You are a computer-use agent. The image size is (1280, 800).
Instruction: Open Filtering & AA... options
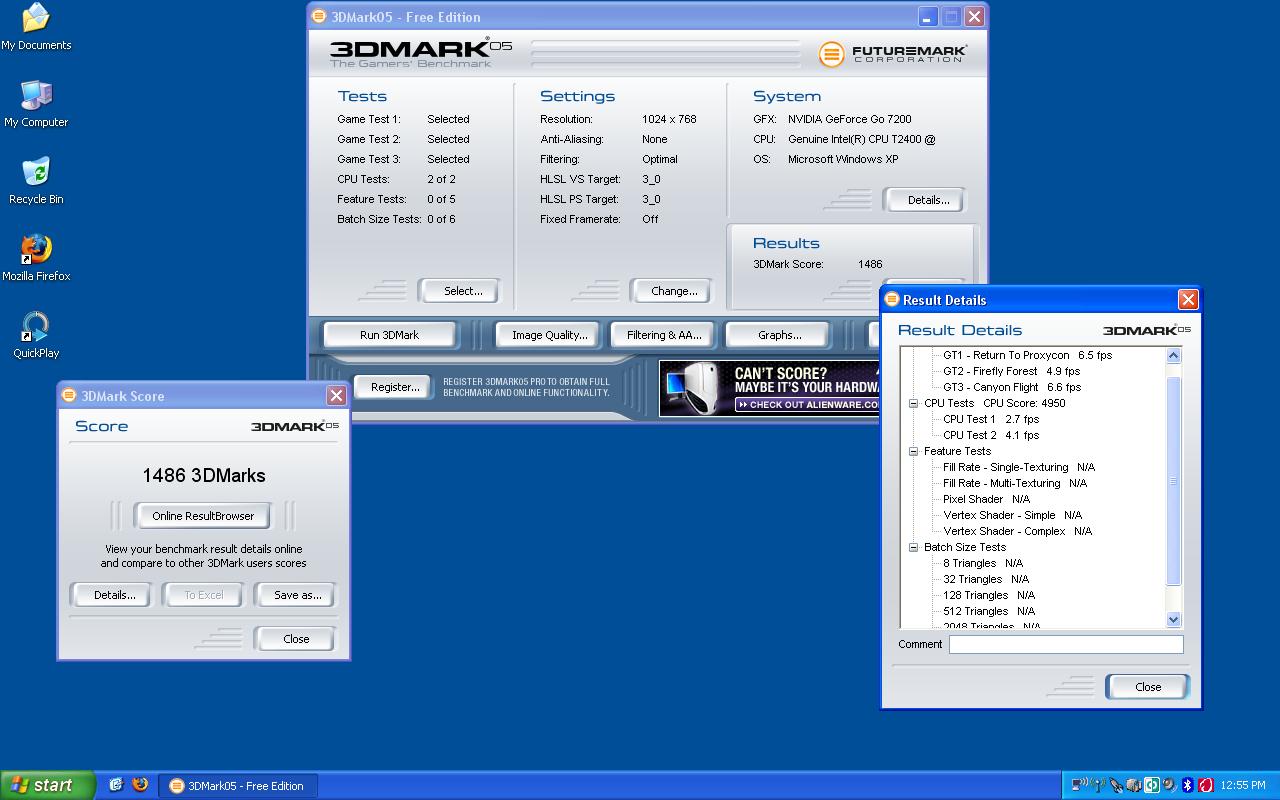[664, 335]
